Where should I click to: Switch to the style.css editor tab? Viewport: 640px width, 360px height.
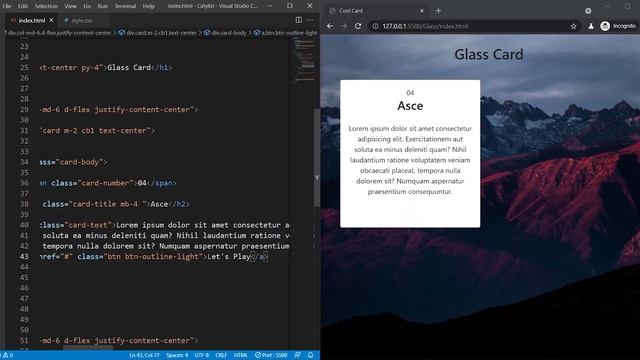[x=82, y=20]
